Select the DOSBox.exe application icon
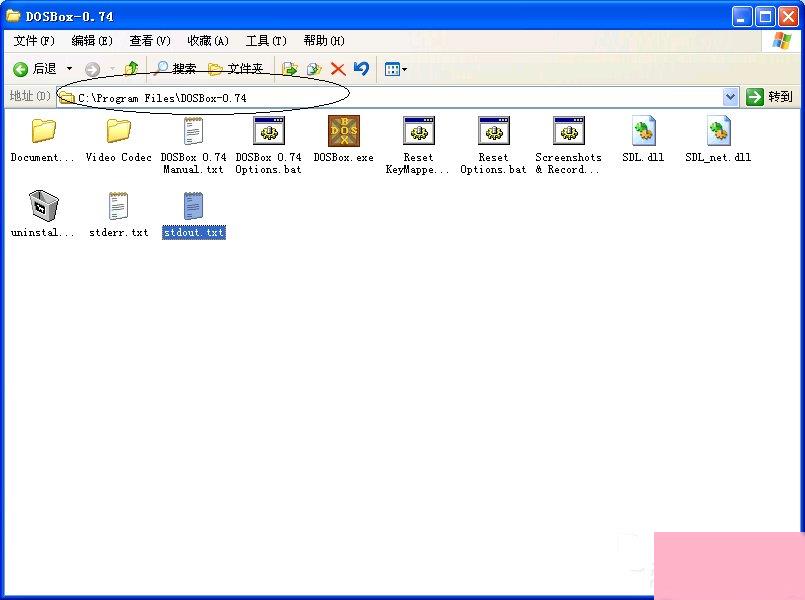805x600 pixels. pyautogui.click(x=343, y=131)
